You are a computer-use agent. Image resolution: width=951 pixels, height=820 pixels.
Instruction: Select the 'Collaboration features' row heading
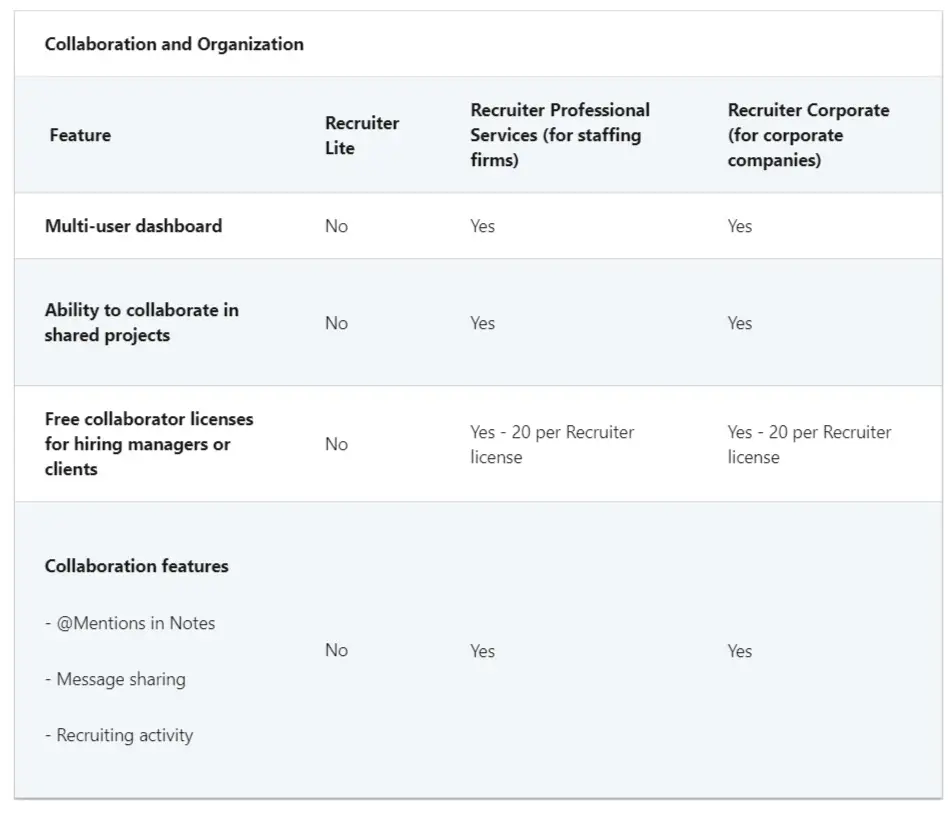pos(137,566)
